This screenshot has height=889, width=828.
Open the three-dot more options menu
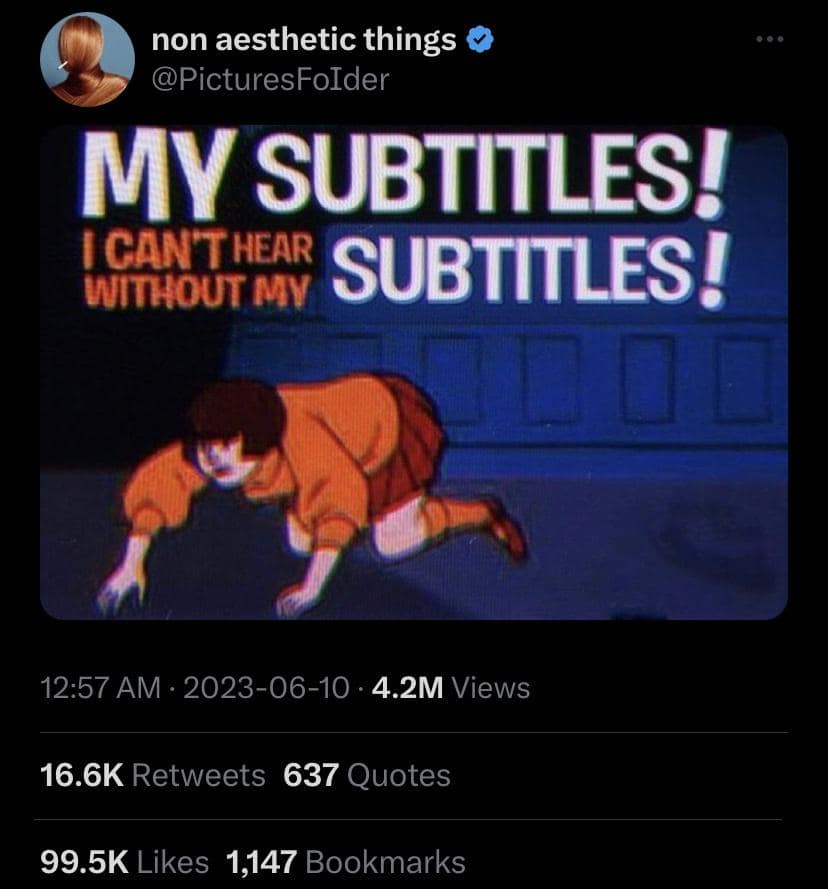click(x=771, y=40)
